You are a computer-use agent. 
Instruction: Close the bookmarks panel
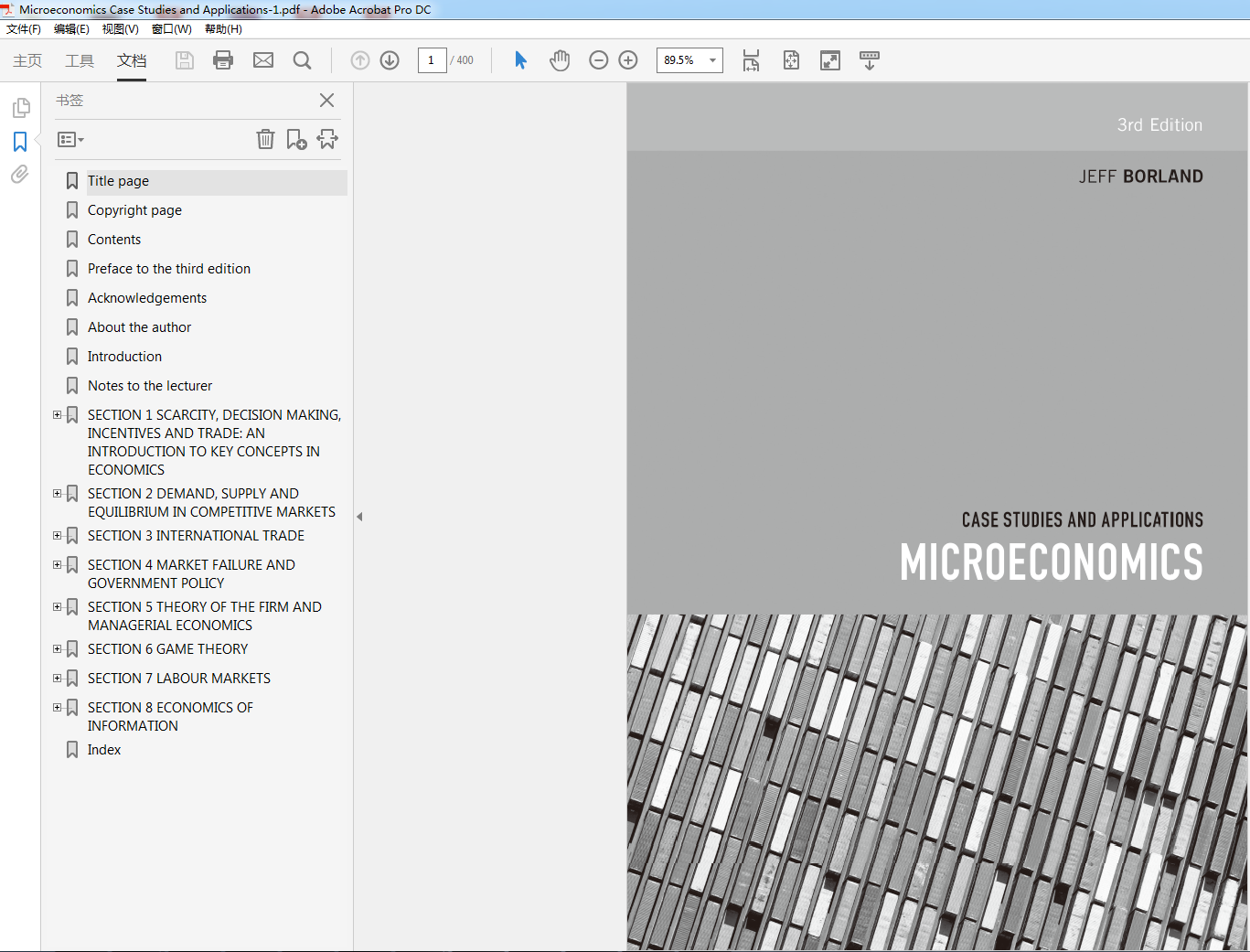point(326,101)
